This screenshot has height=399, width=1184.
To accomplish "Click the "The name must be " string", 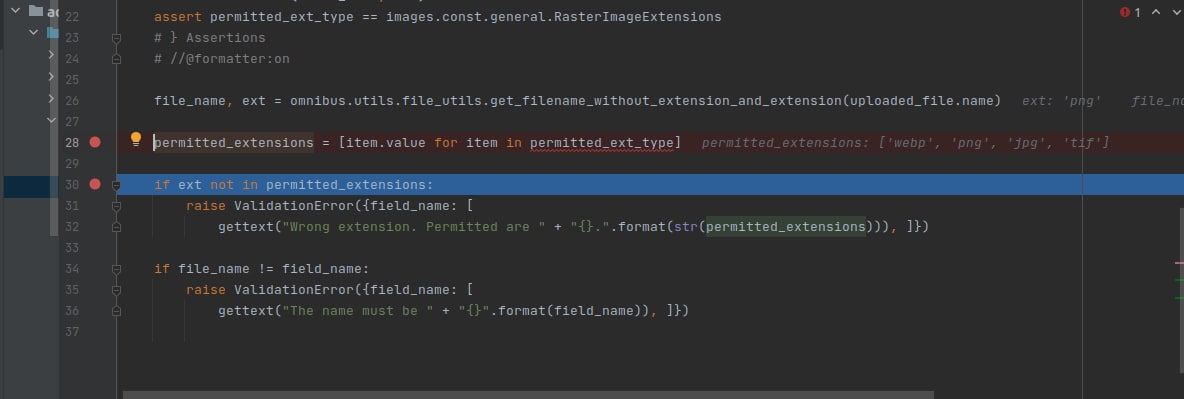I will 361,311.
